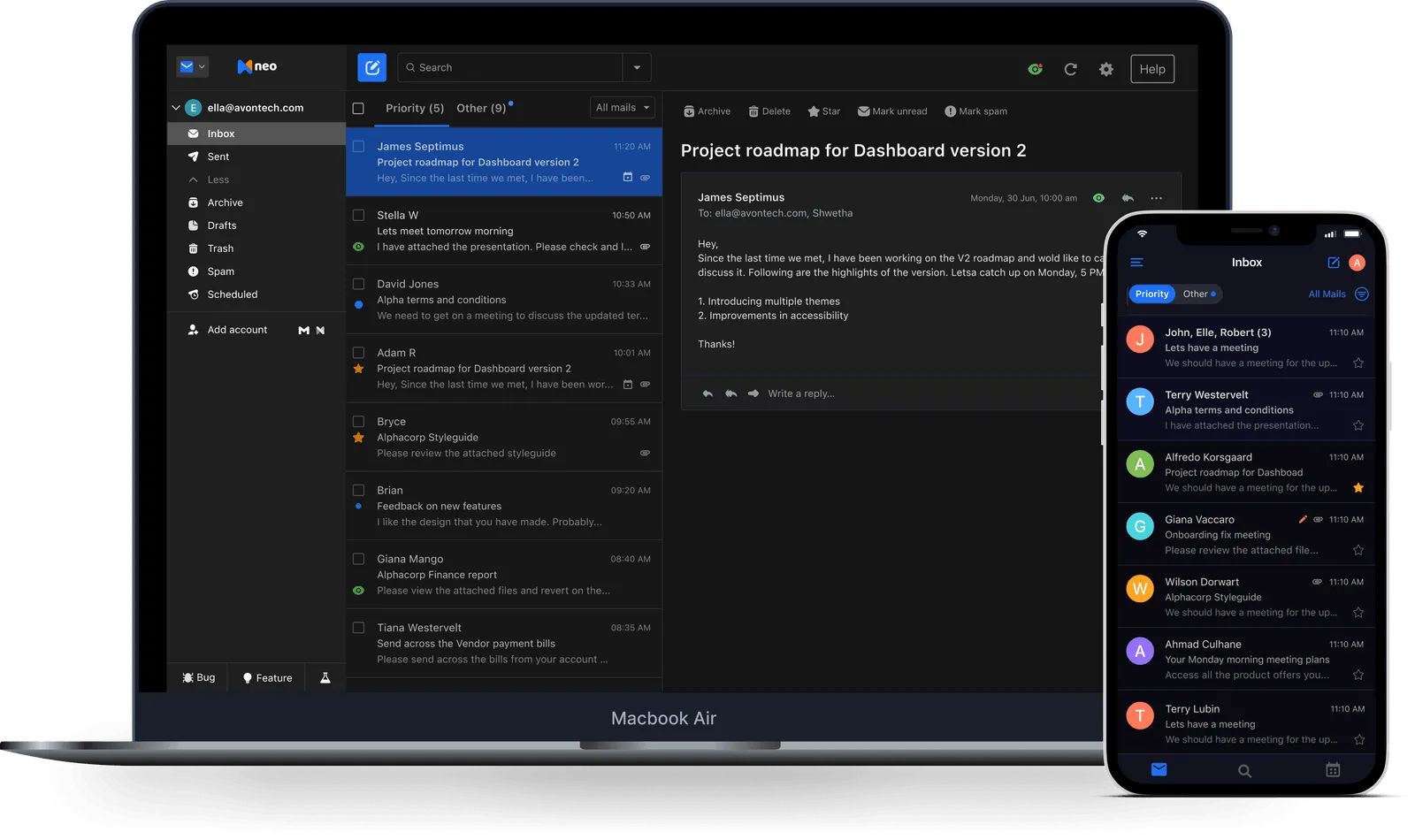Viewport: 1415px width, 840px height.
Task: Tap All Mails filter on phone
Action: pyautogui.click(x=1327, y=294)
